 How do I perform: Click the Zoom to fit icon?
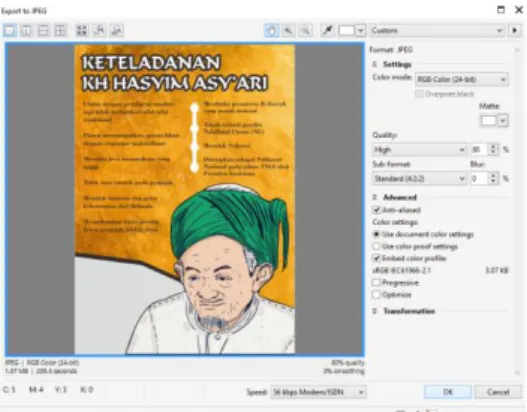(82, 31)
